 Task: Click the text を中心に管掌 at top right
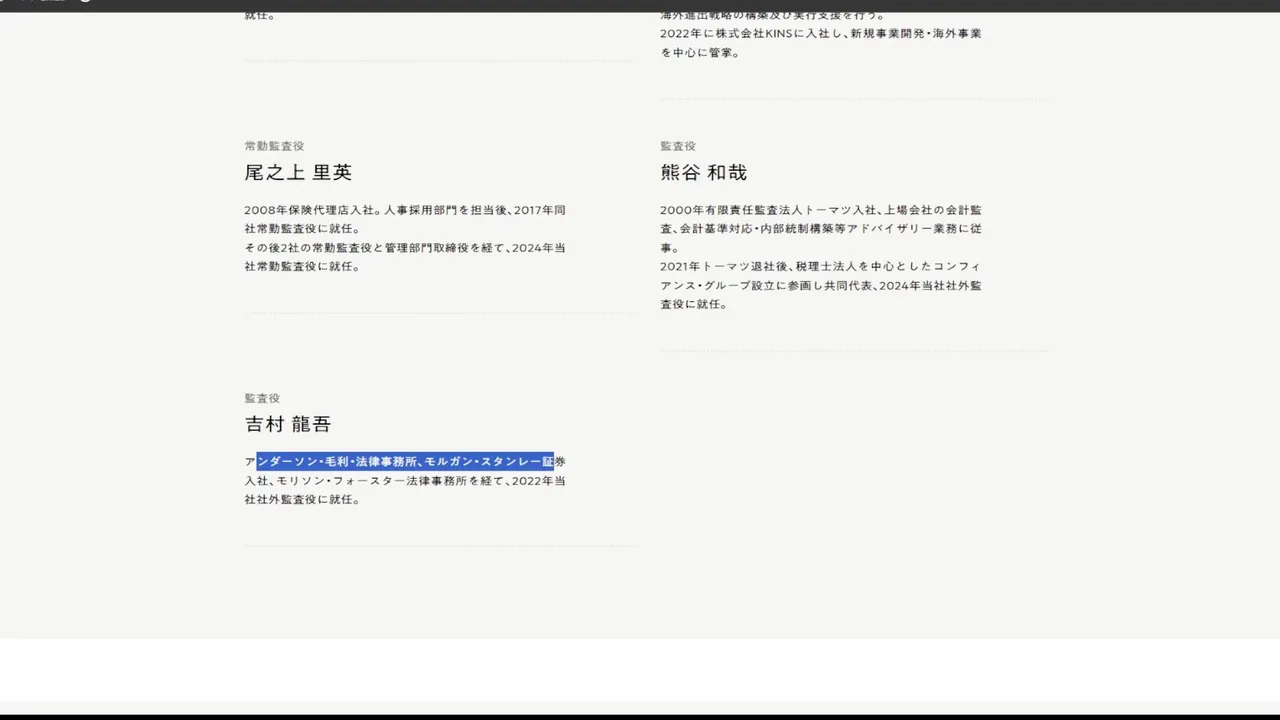pyautogui.click(x=696, y=52)
